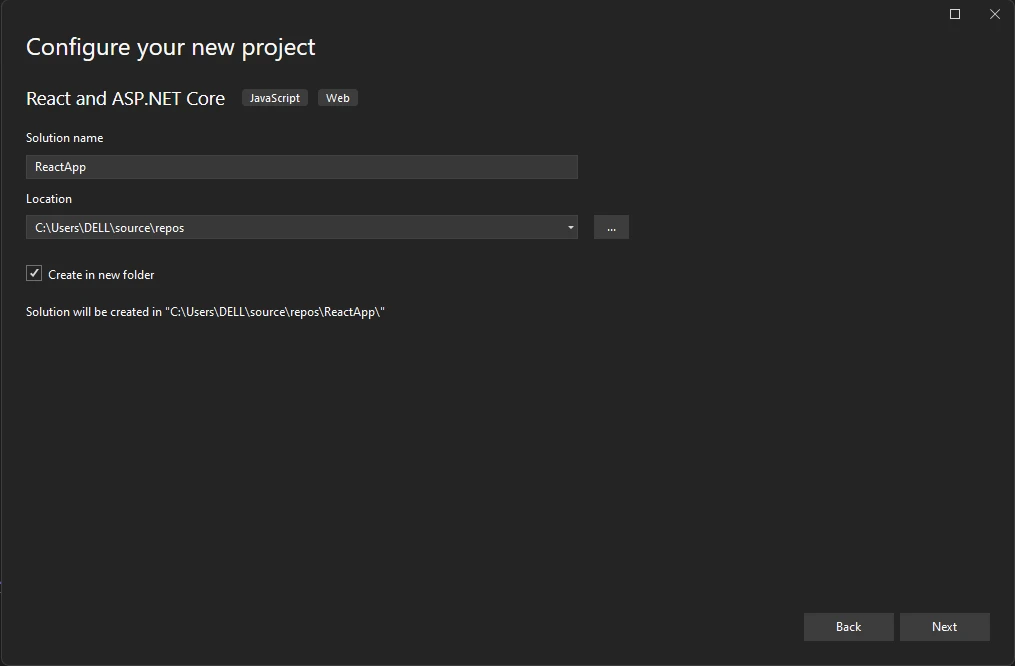The image size is (1015, 666).
Task: Click the Solution name text field
Action: click(x=301, y=167)
